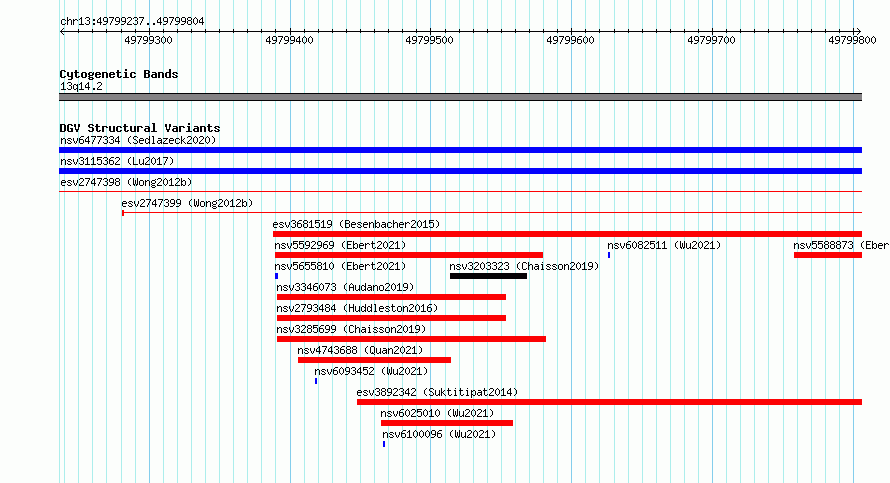Select the black bar under nsv3203323
This screenshot has width=890, height=483.
coord(488,276)
